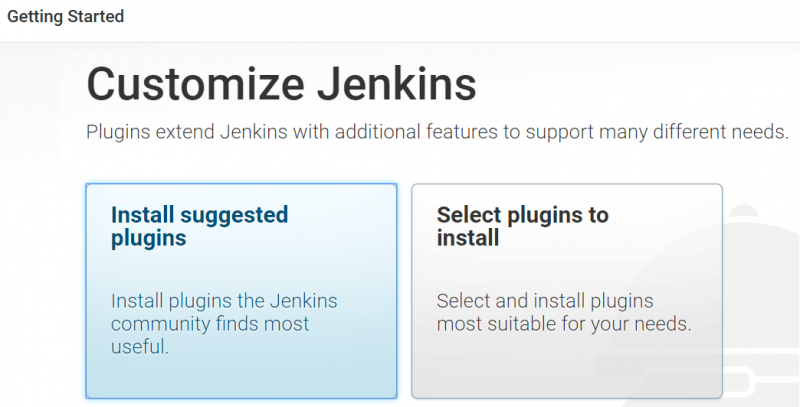
Task: Choose the Select plugins to install card
Action: (566, 290)
